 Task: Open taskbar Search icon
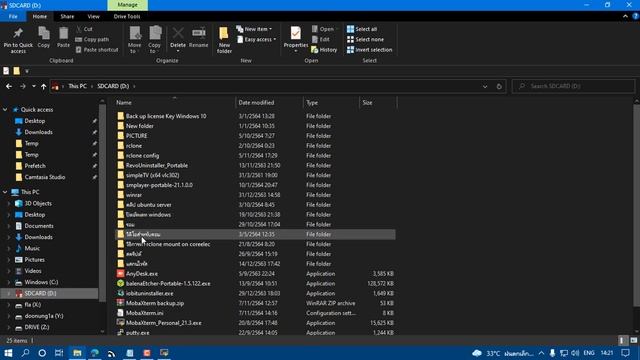click(x=25, y=353)
